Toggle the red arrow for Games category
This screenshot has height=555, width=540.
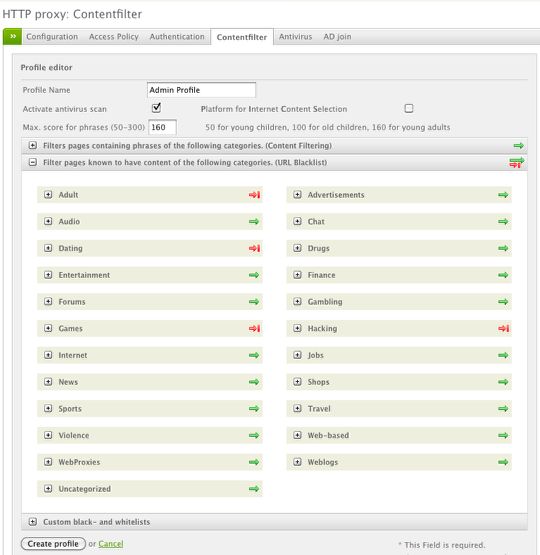click(254, 328)
